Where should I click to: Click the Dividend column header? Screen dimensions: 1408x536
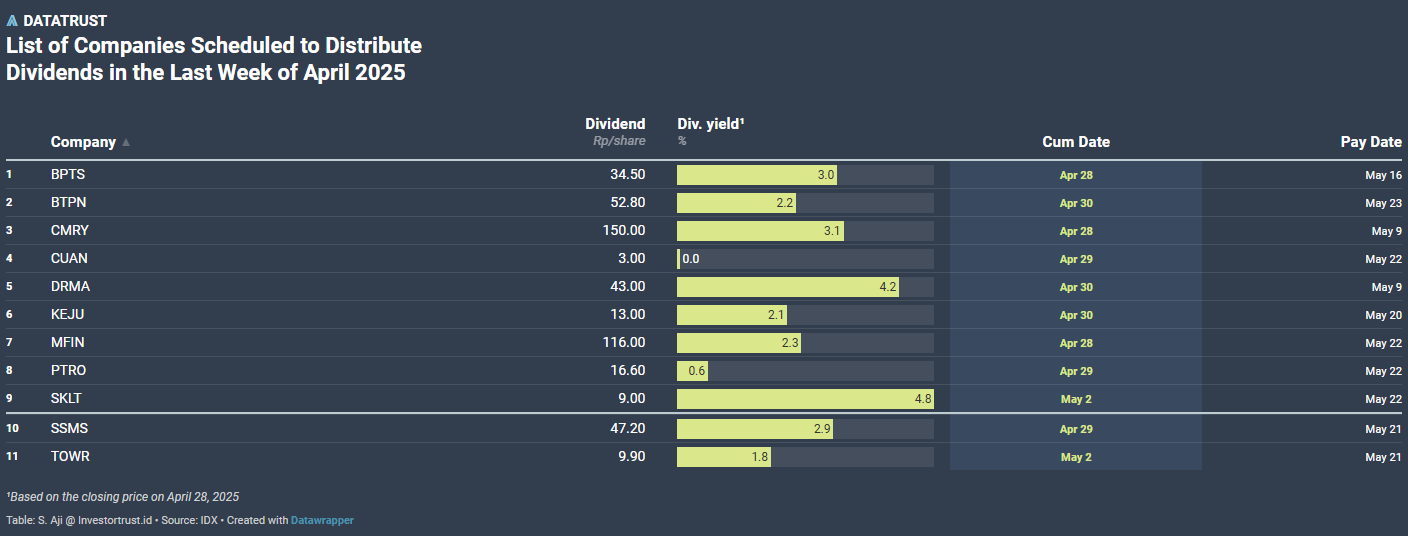[x=615, y=124]
